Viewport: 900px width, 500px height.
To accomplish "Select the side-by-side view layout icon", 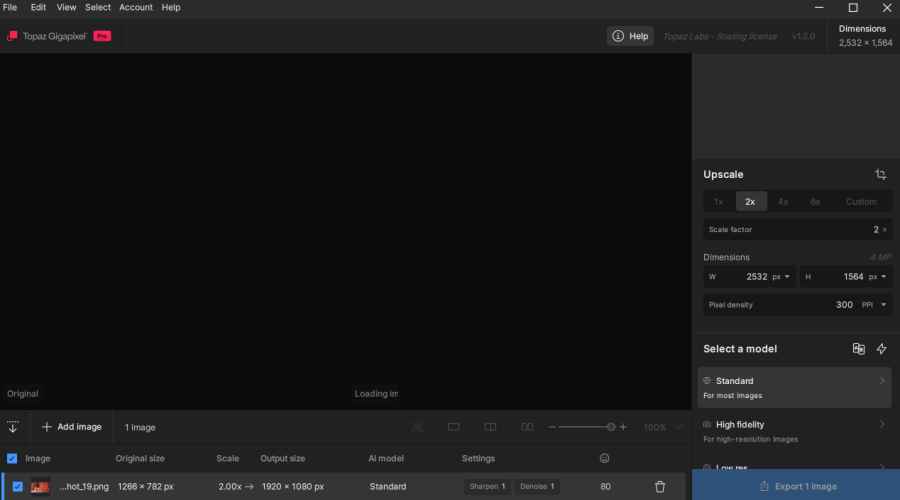I will click(527, 427).
